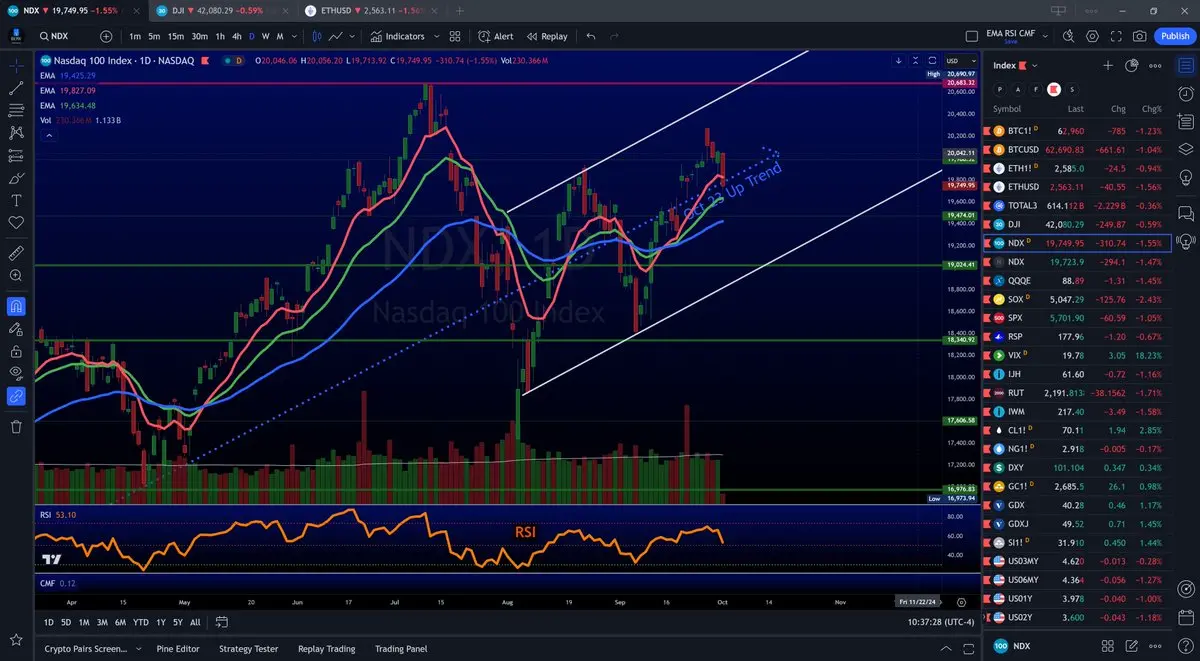Image resolution: width=1200 pixels, height=661 pixels.
Task: Set the 1h timeframe
Action: (220, 36)
